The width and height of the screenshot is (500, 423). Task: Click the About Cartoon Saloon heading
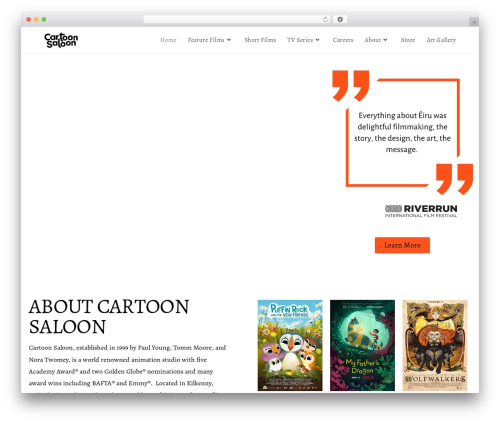(109, 317)
